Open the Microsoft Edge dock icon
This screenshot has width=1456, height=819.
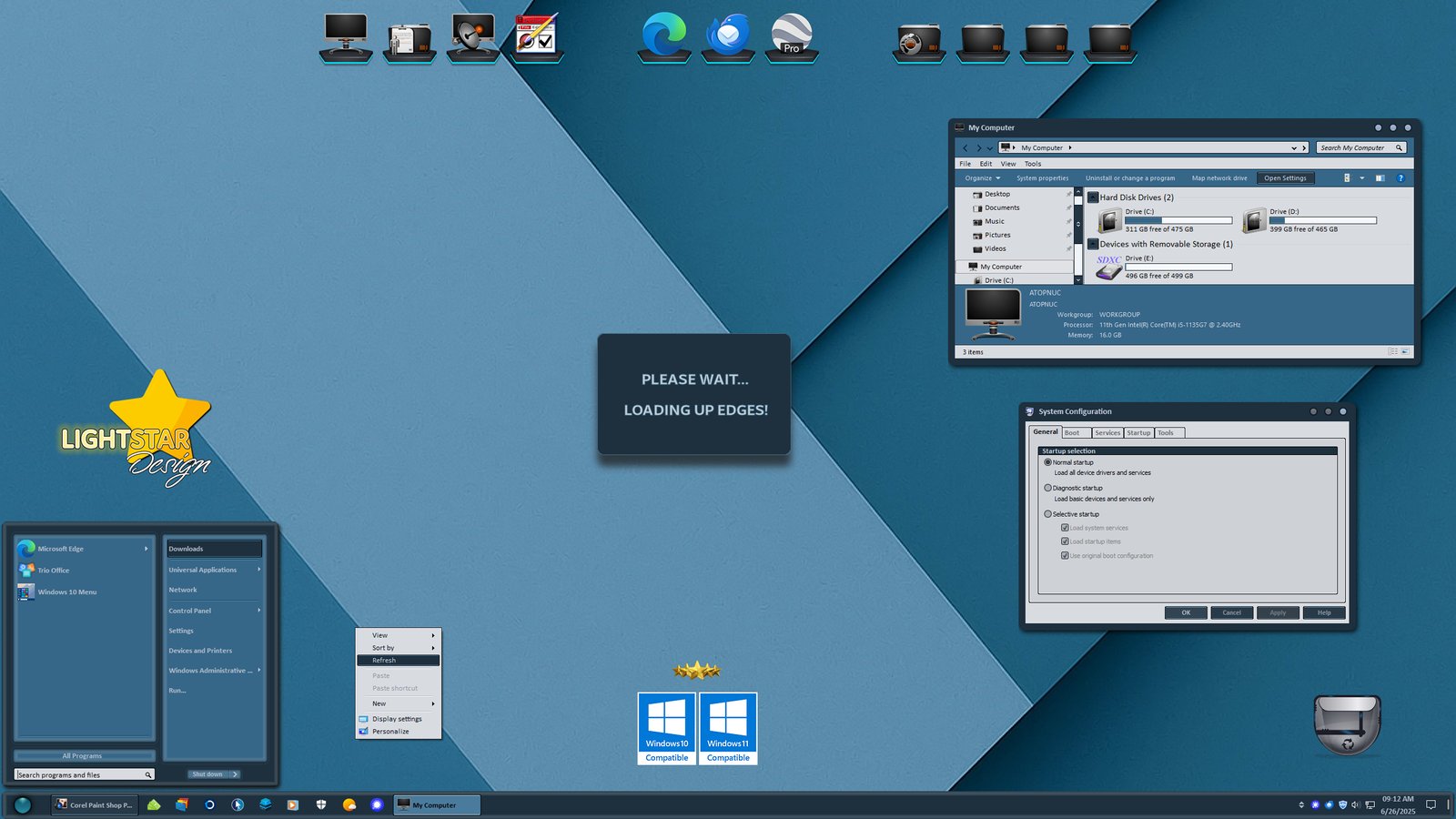[664, 35]
